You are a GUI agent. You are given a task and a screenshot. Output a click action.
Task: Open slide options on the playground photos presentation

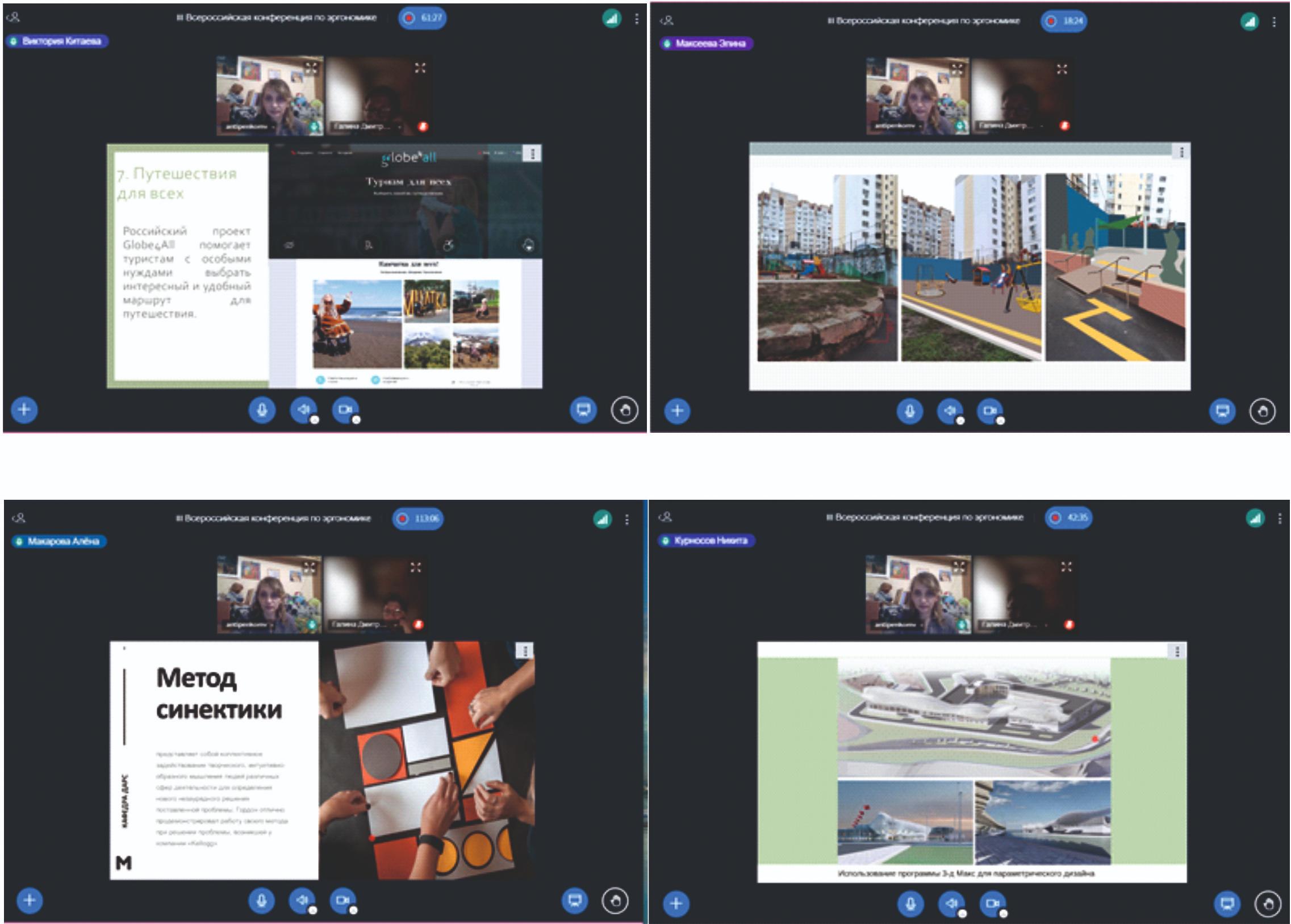pyautogui.click(x=1181, y=152)
